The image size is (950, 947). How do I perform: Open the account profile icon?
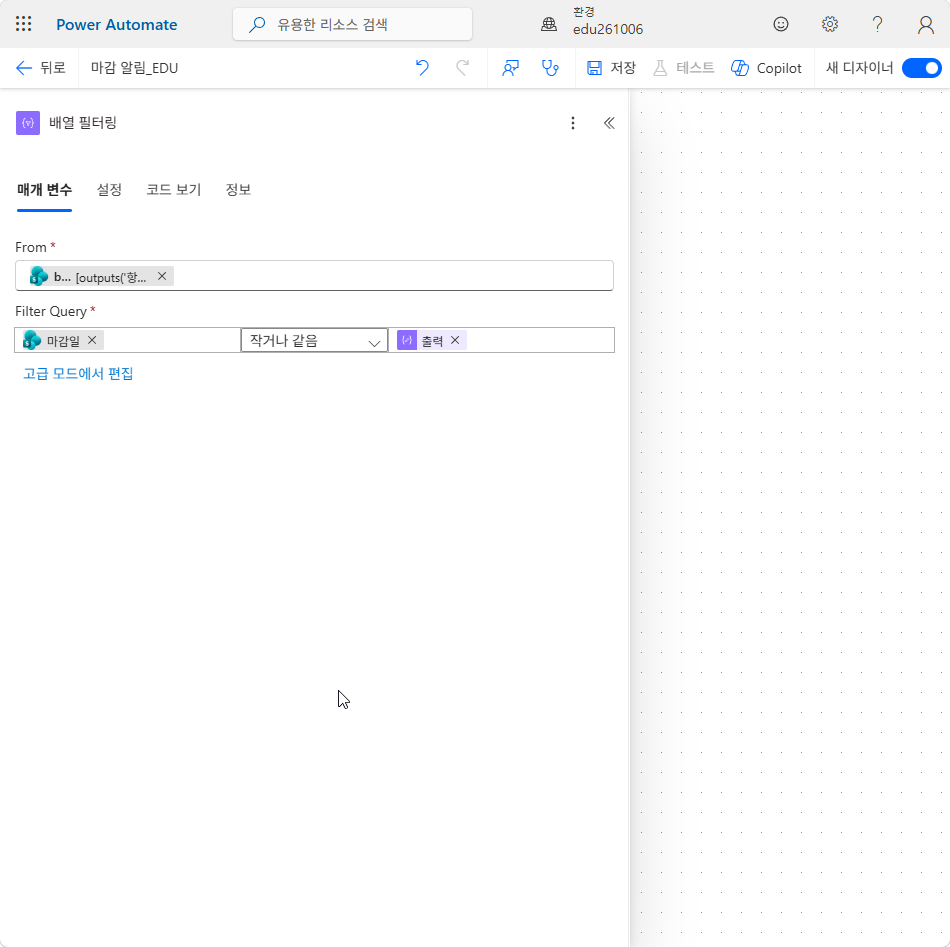click(x=925, y=24)
